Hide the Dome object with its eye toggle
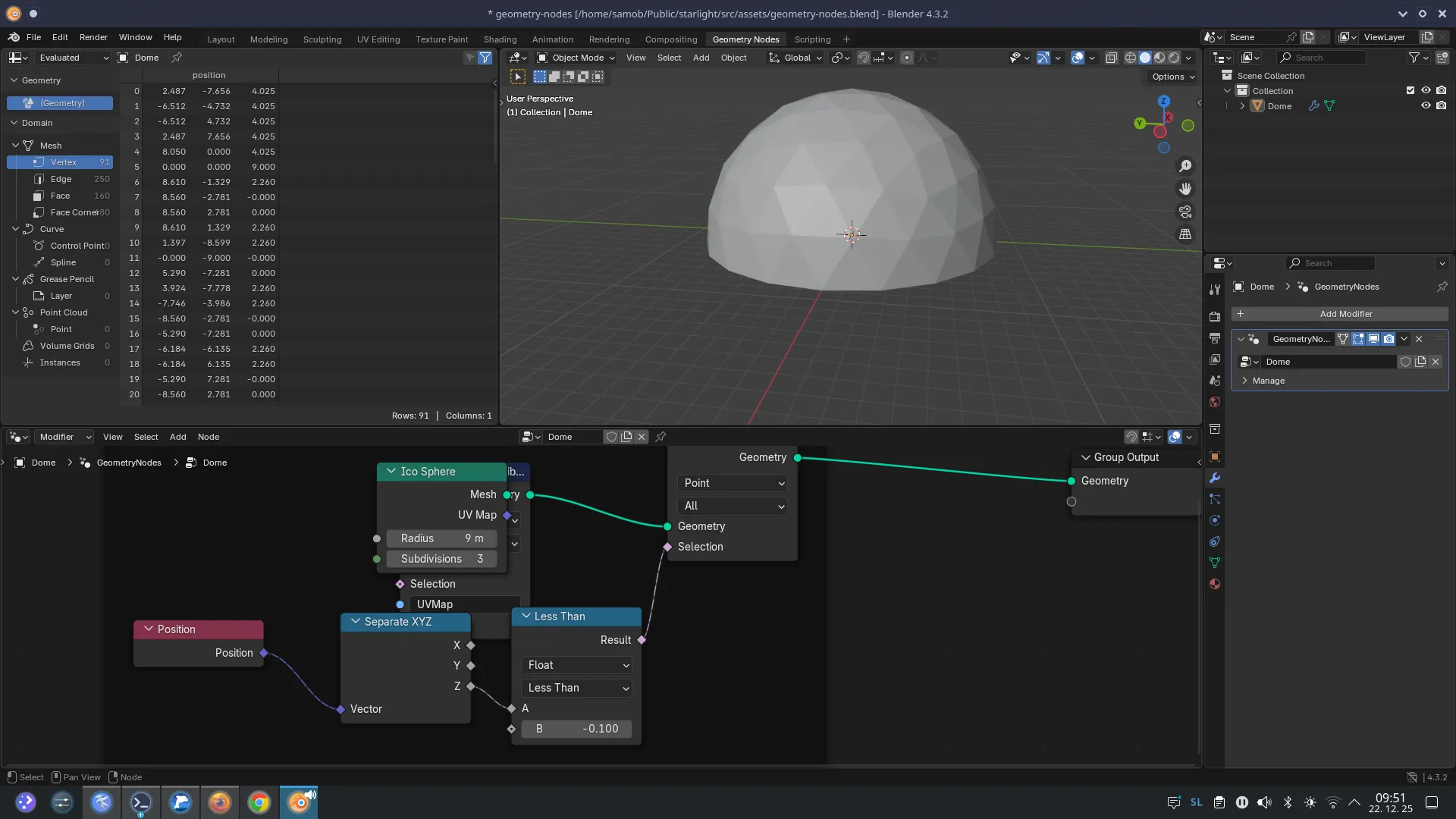Screen dimensions: 1456x819 coord(1426,105)
